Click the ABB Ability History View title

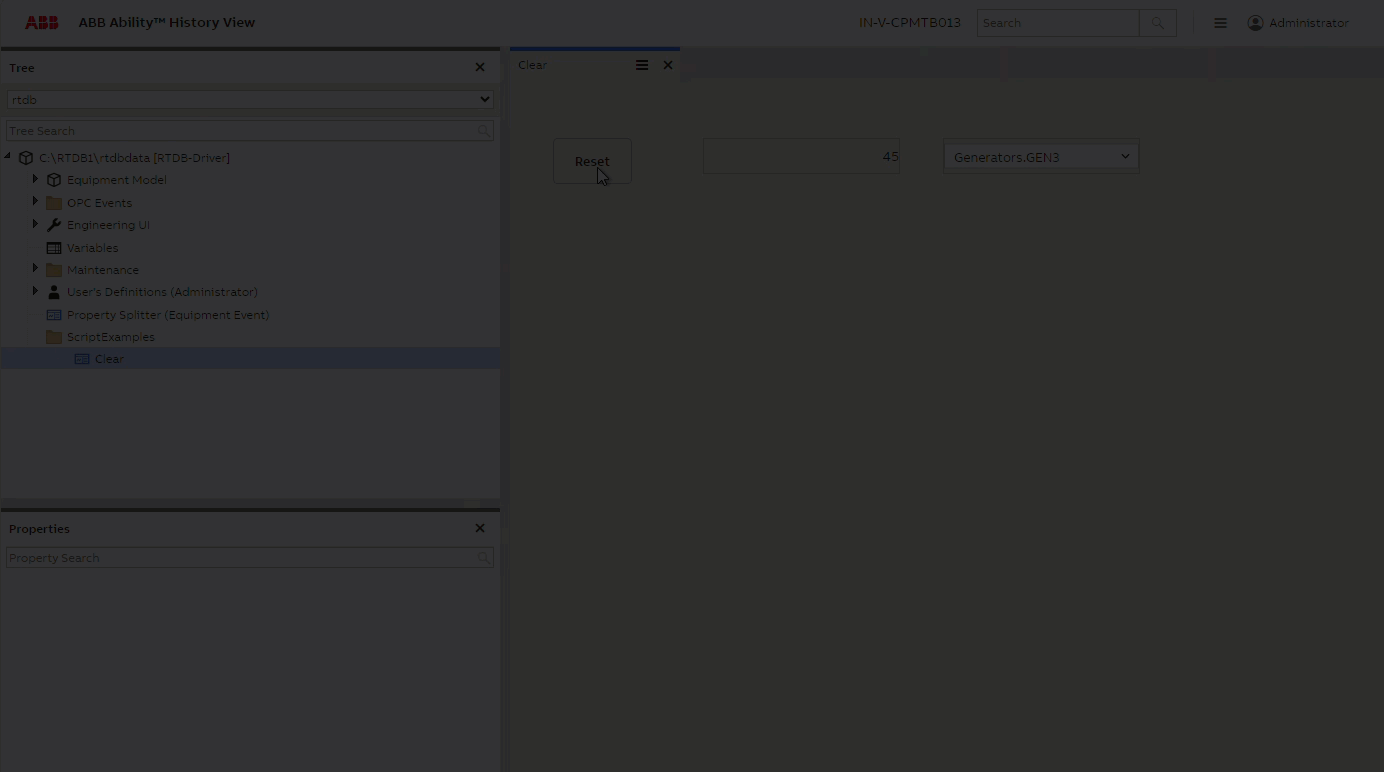pos(167,22)
